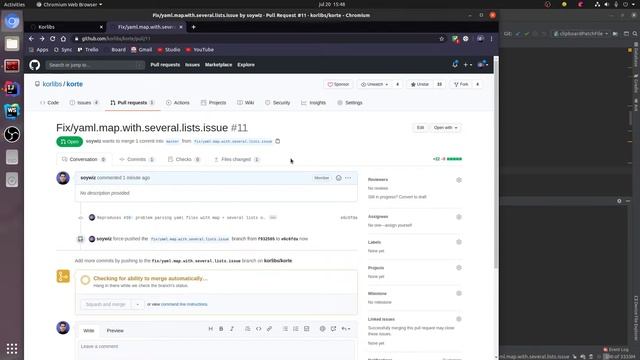Apply bold formatting in comment editor

tap(221, 329)
